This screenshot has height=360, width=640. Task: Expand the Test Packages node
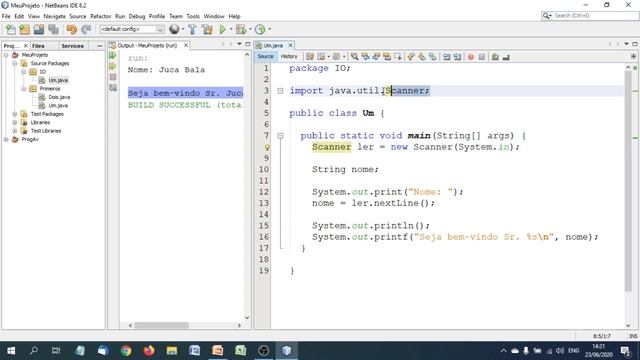[x=15, y=114]
